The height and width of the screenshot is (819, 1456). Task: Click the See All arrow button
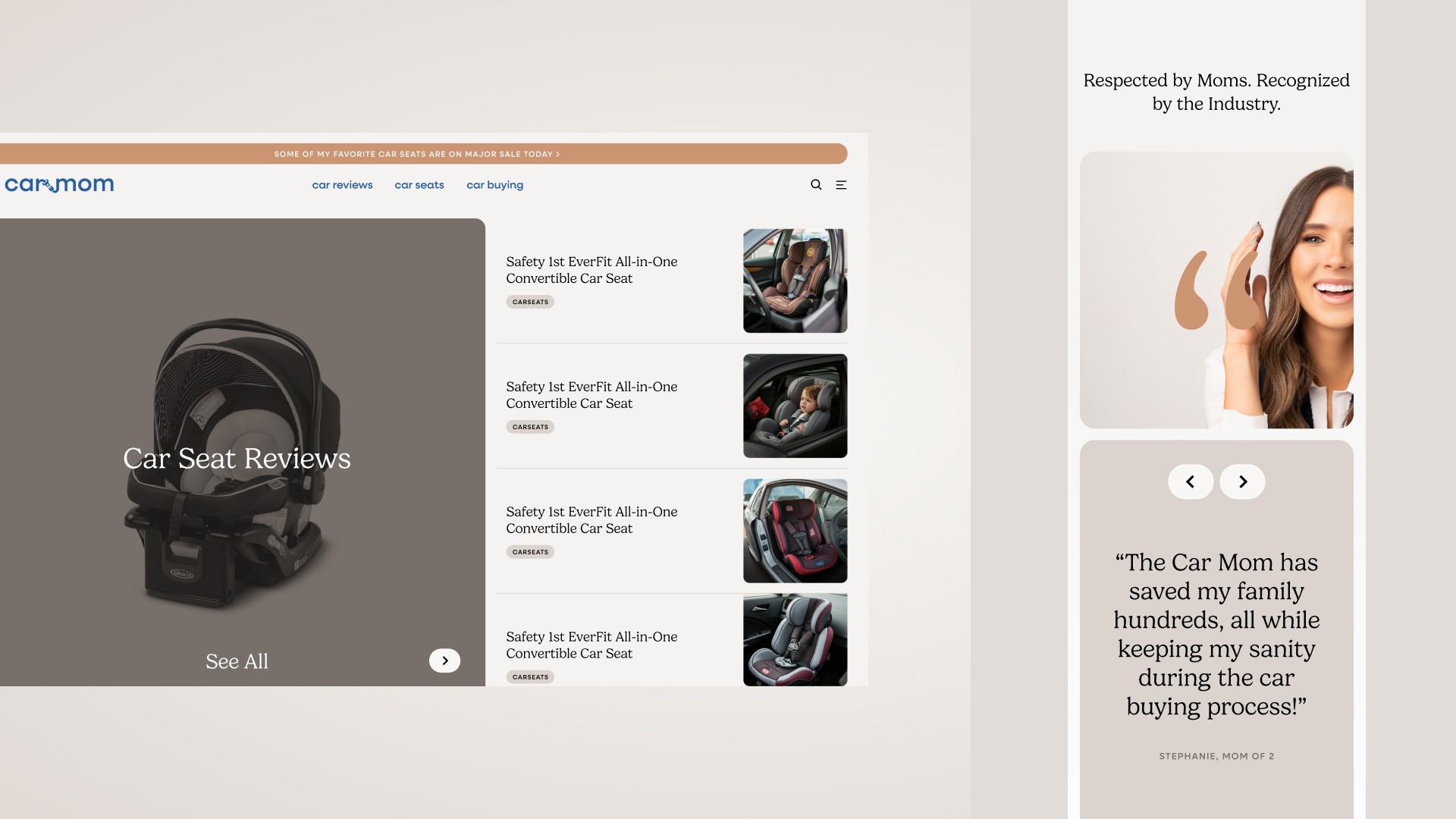pyautogui.click(x=444, y=661)
